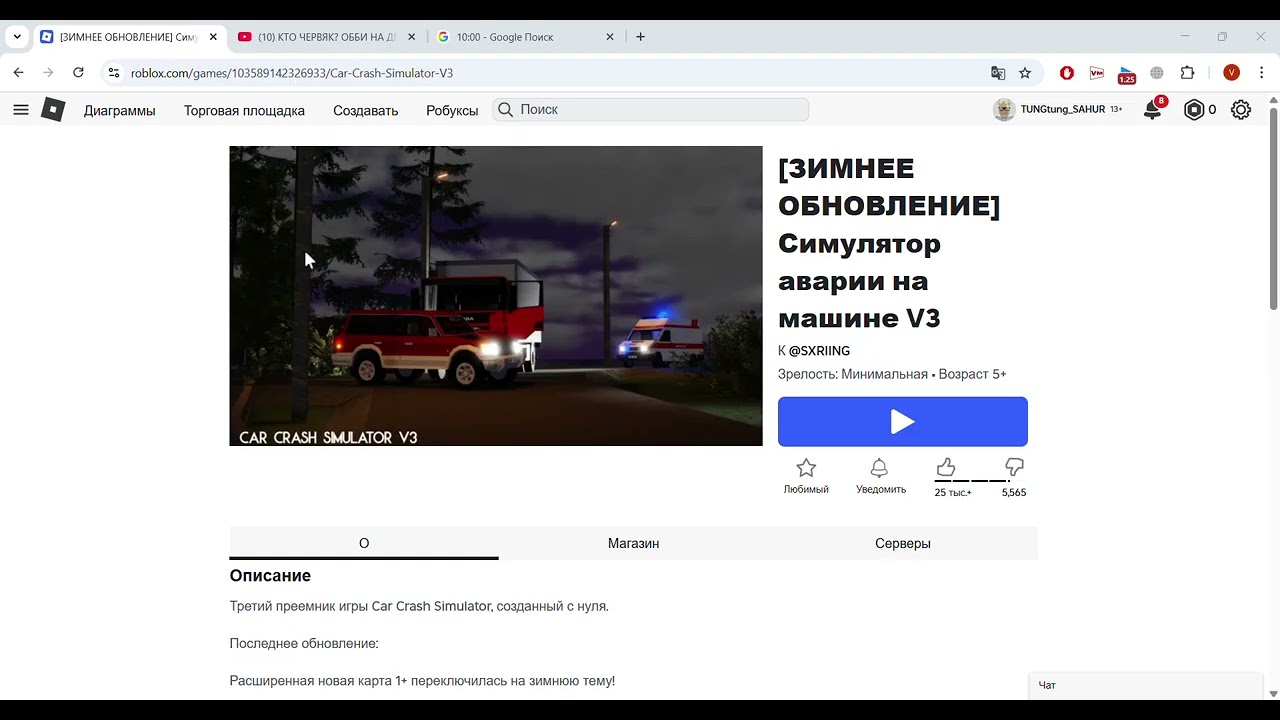
Task: Open a new browser tab
Action: [641, 37]
